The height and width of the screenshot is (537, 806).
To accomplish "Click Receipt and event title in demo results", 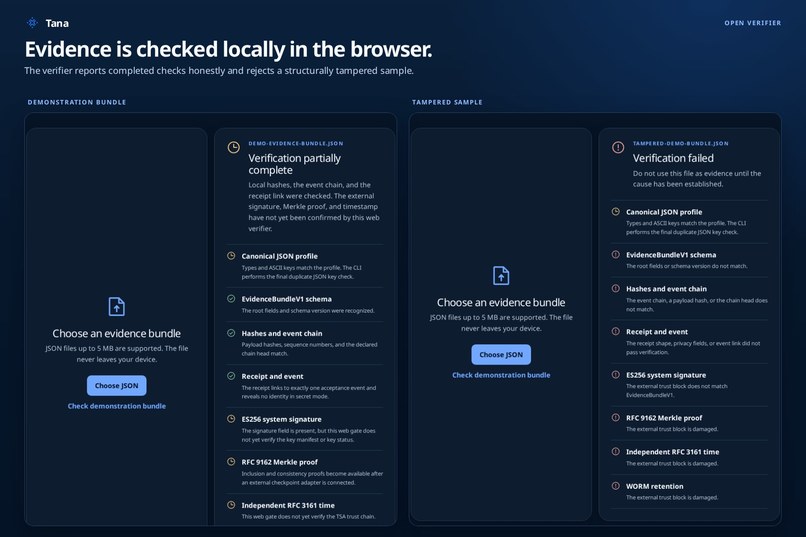I will point(272,376).
